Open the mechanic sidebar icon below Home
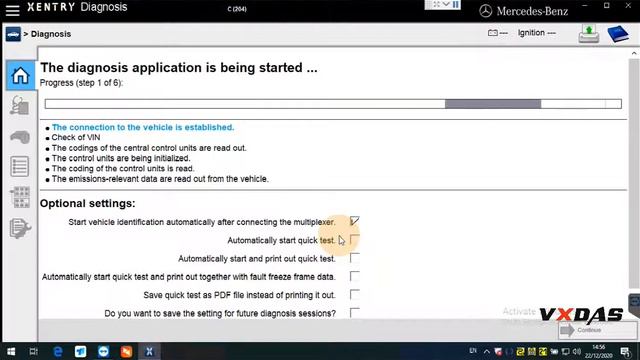 (20, 106)
